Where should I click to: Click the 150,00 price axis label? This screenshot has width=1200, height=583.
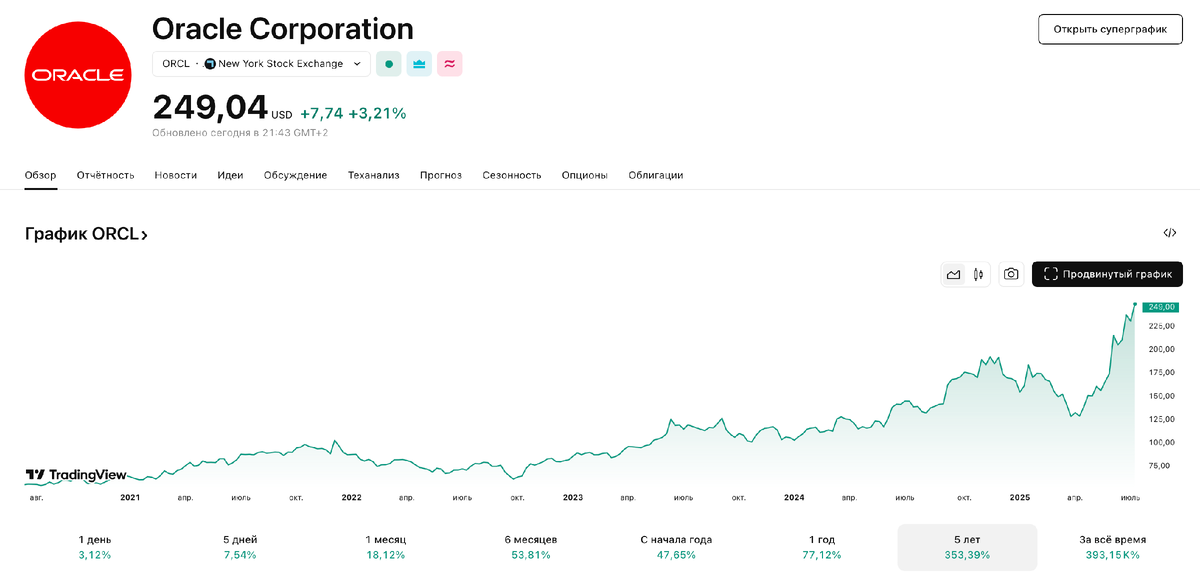[x=1161, y=396]
